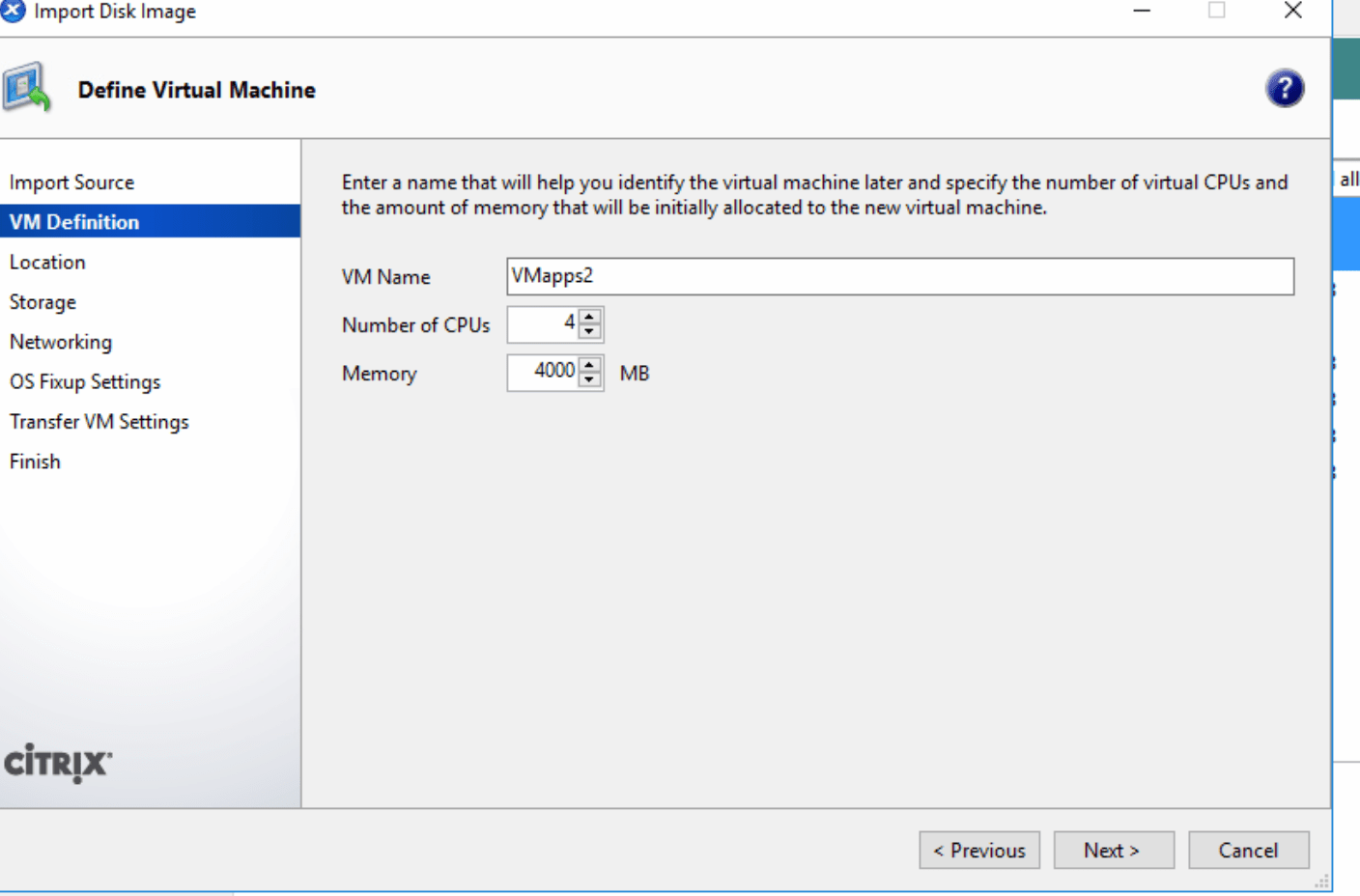
Task: Click inside the Memory MB field
Action: pos(542,373)
